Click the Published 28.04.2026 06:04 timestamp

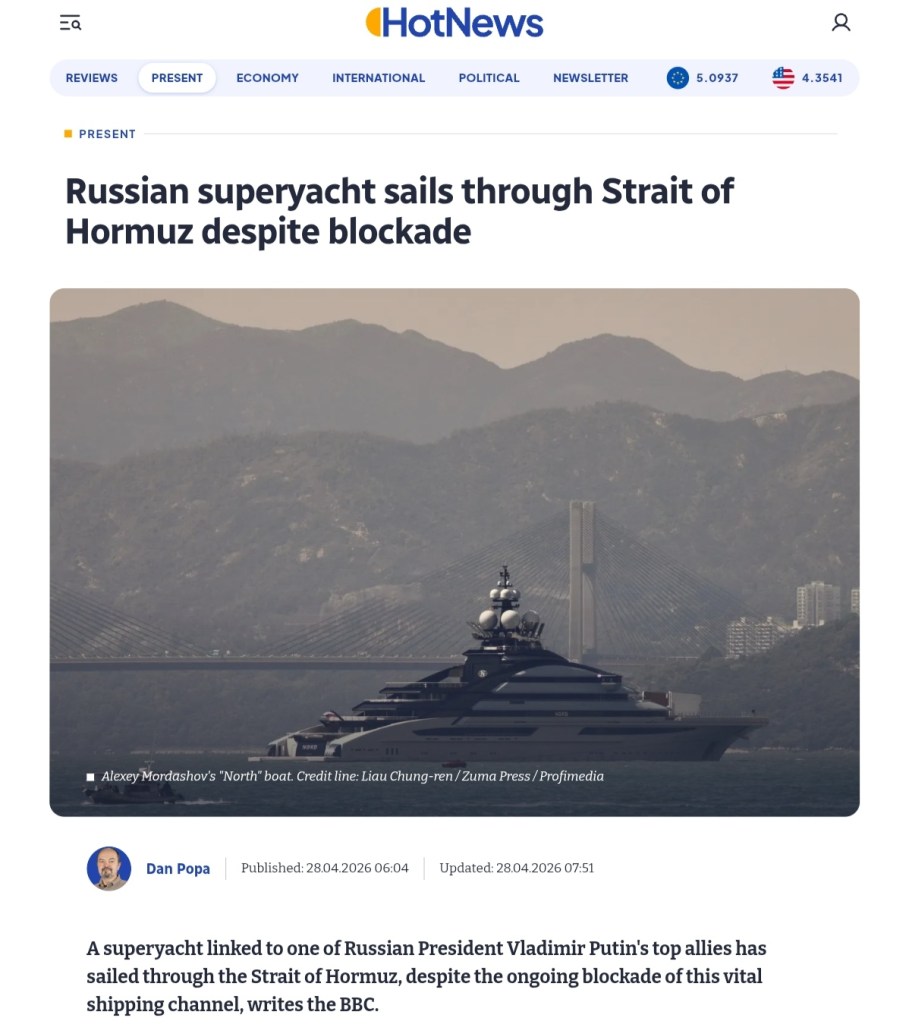pos(325,868)
